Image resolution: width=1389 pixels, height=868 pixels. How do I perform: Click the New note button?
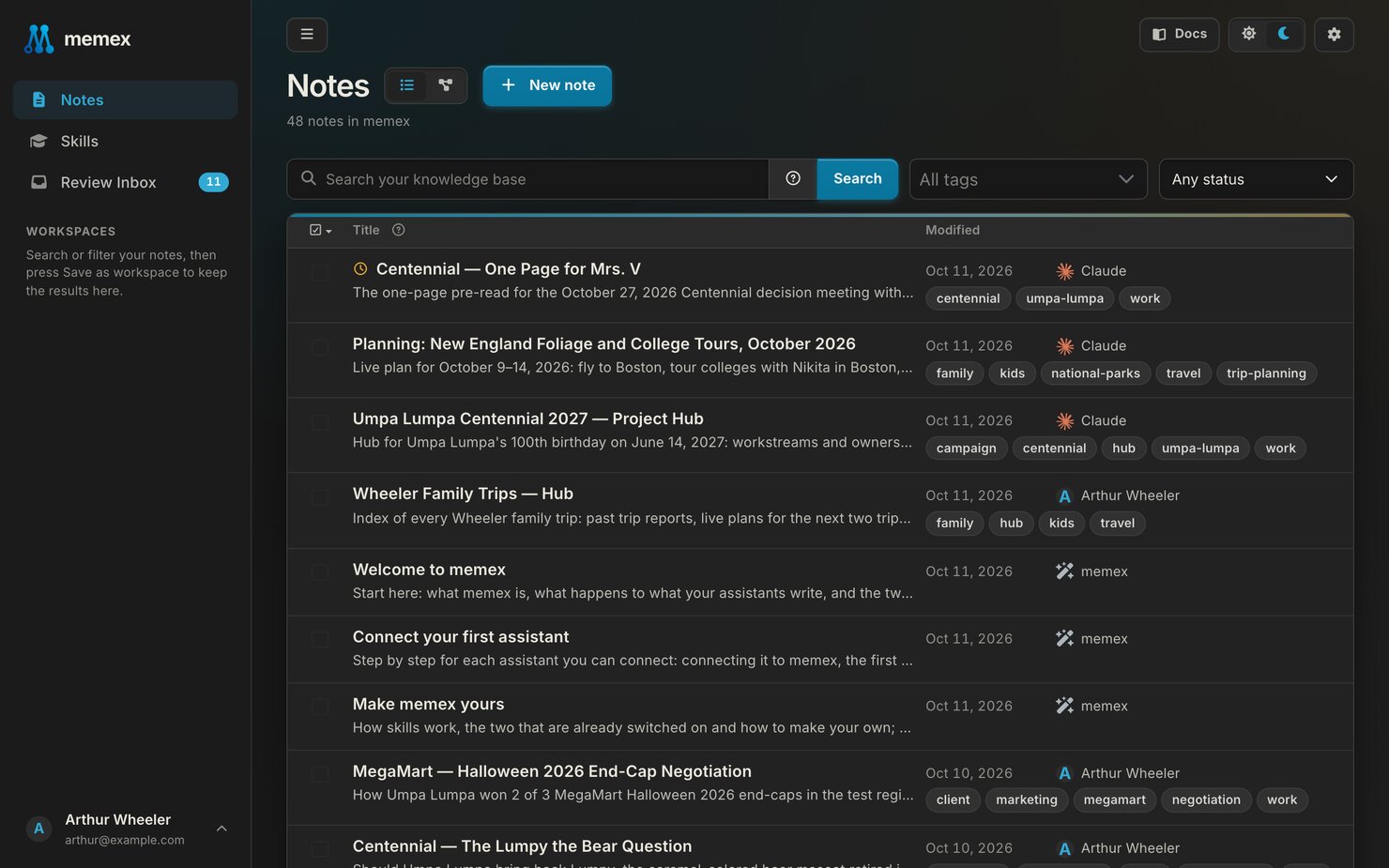[x=547, y=85]
